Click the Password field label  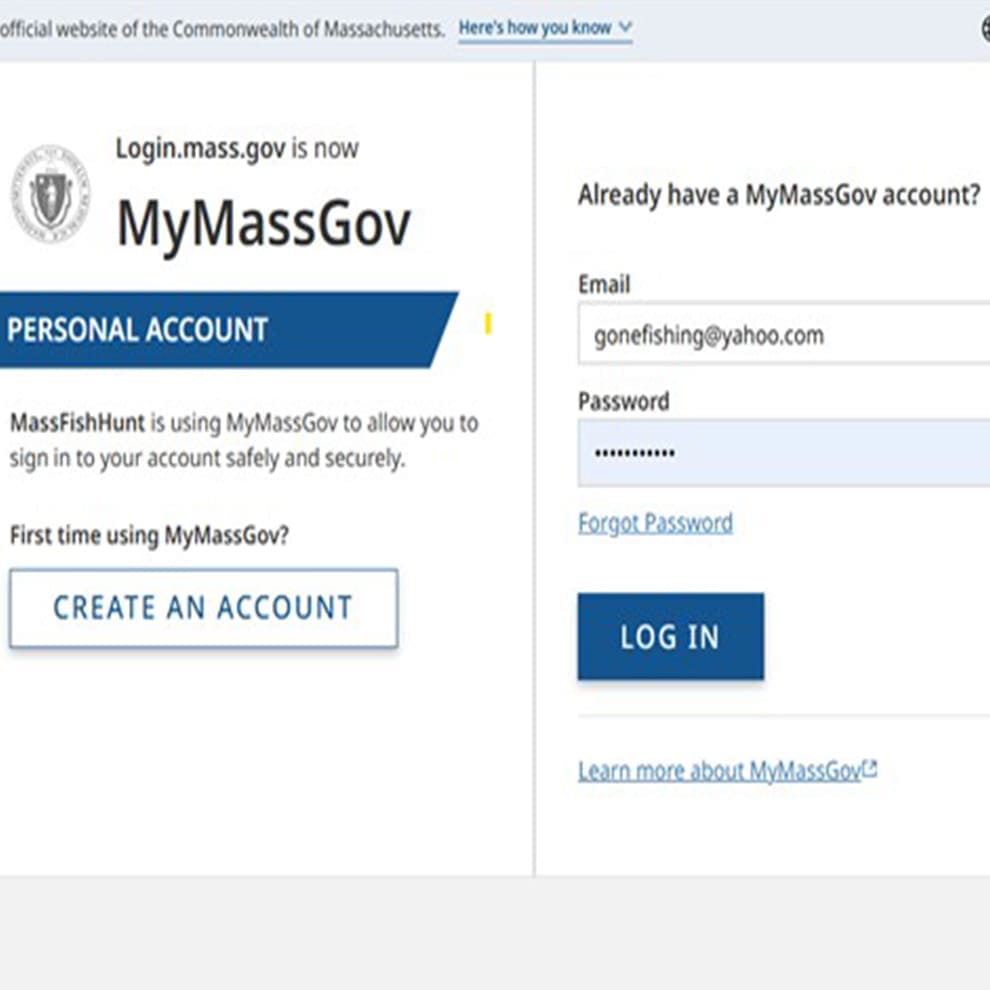(624, 402)
